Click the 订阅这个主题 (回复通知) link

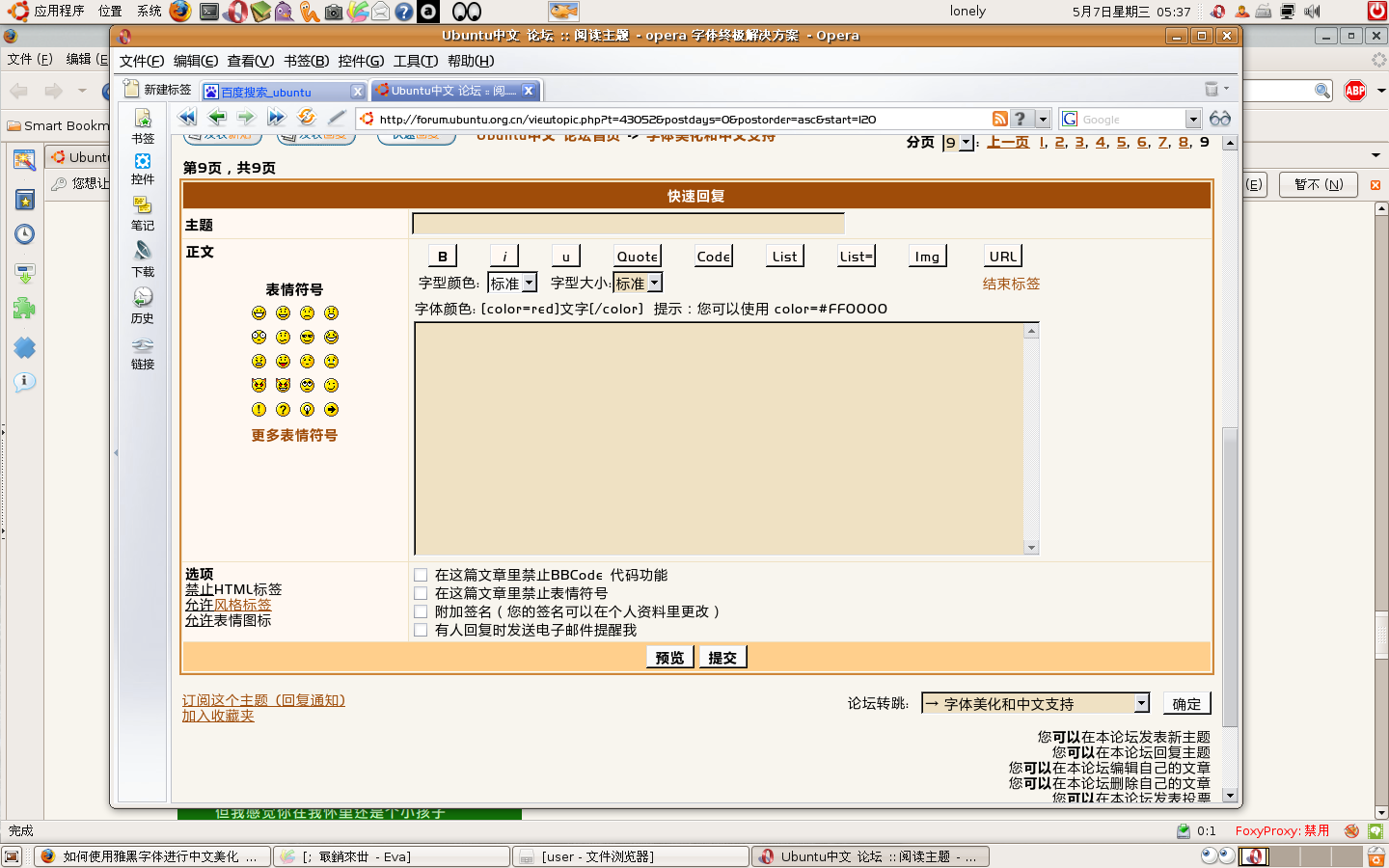click(263, 700)
